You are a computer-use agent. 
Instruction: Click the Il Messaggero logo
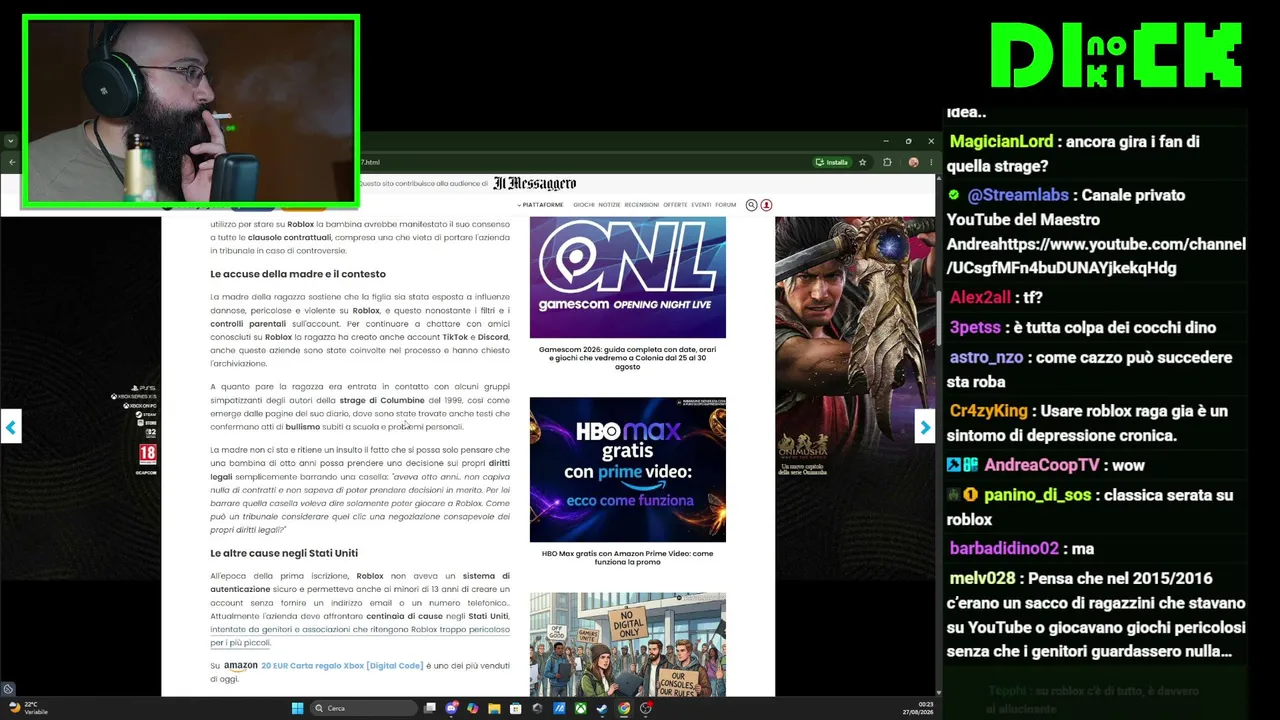tap(534, 184)
